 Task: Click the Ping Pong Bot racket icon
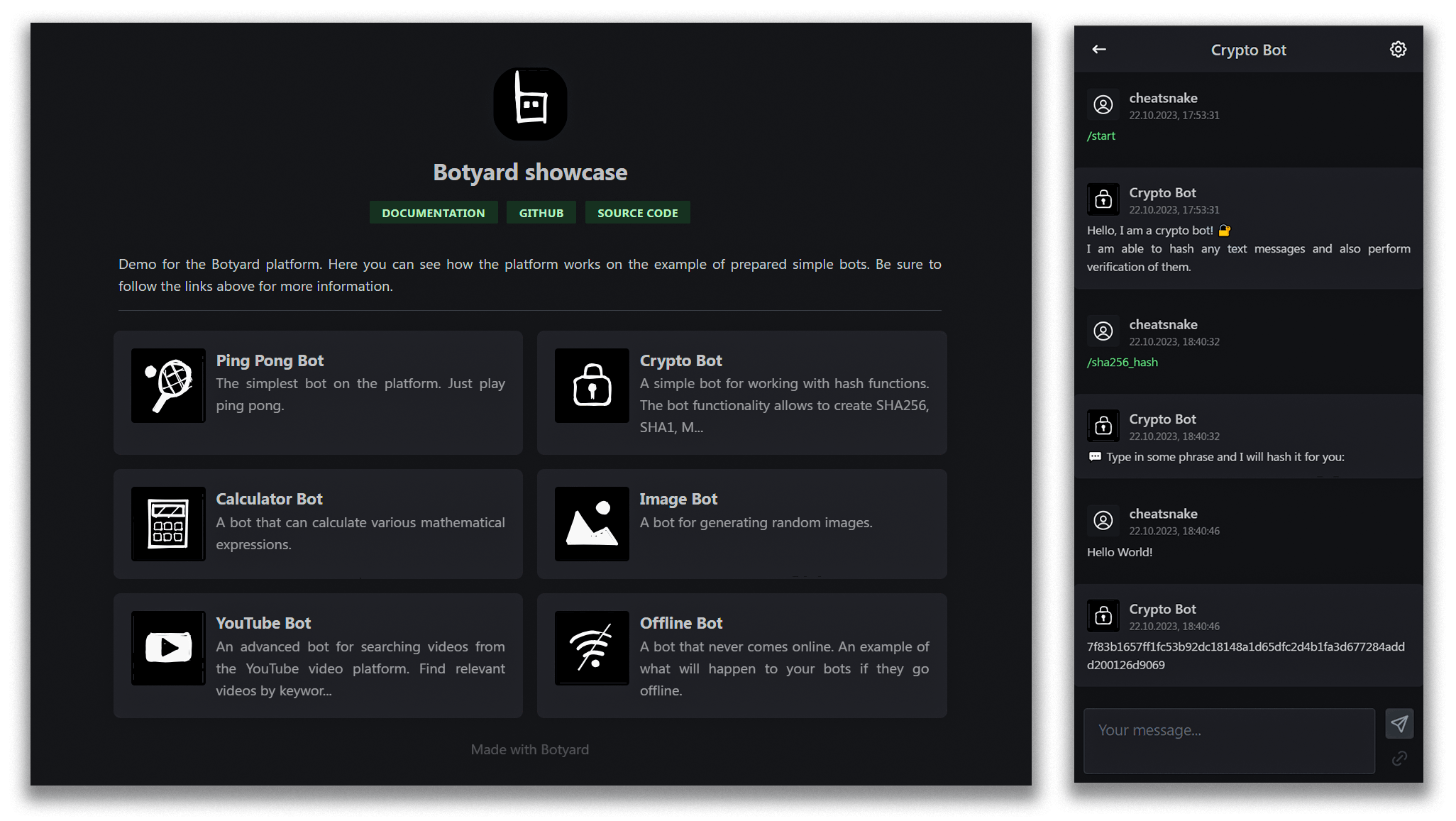click(x=168, y=385)
